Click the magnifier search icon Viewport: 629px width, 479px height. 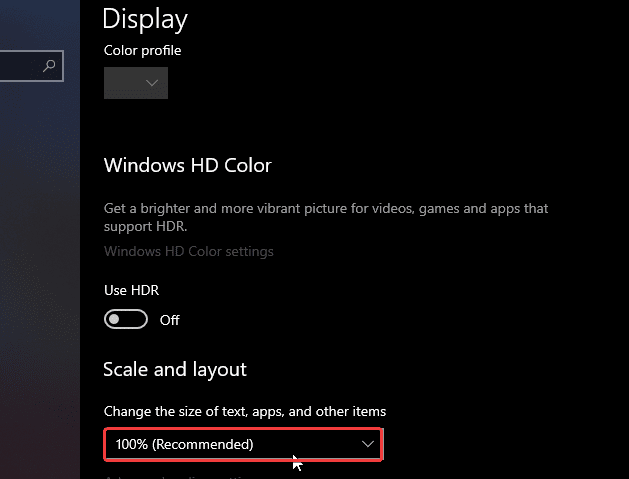pyautogui.click(x=49, y=65)
